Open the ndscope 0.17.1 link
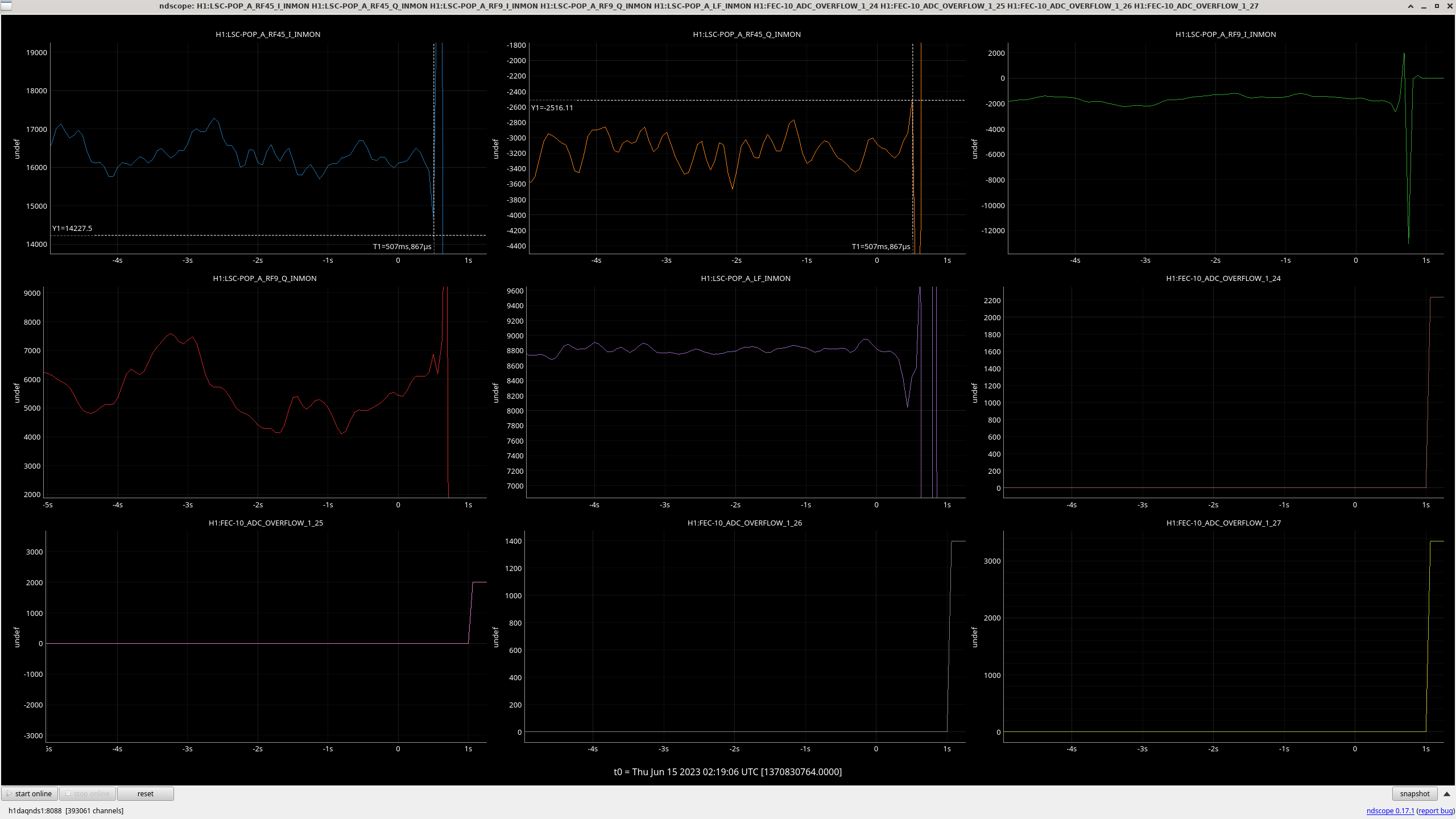The image size is (1456, 819). click(1390, 810)
